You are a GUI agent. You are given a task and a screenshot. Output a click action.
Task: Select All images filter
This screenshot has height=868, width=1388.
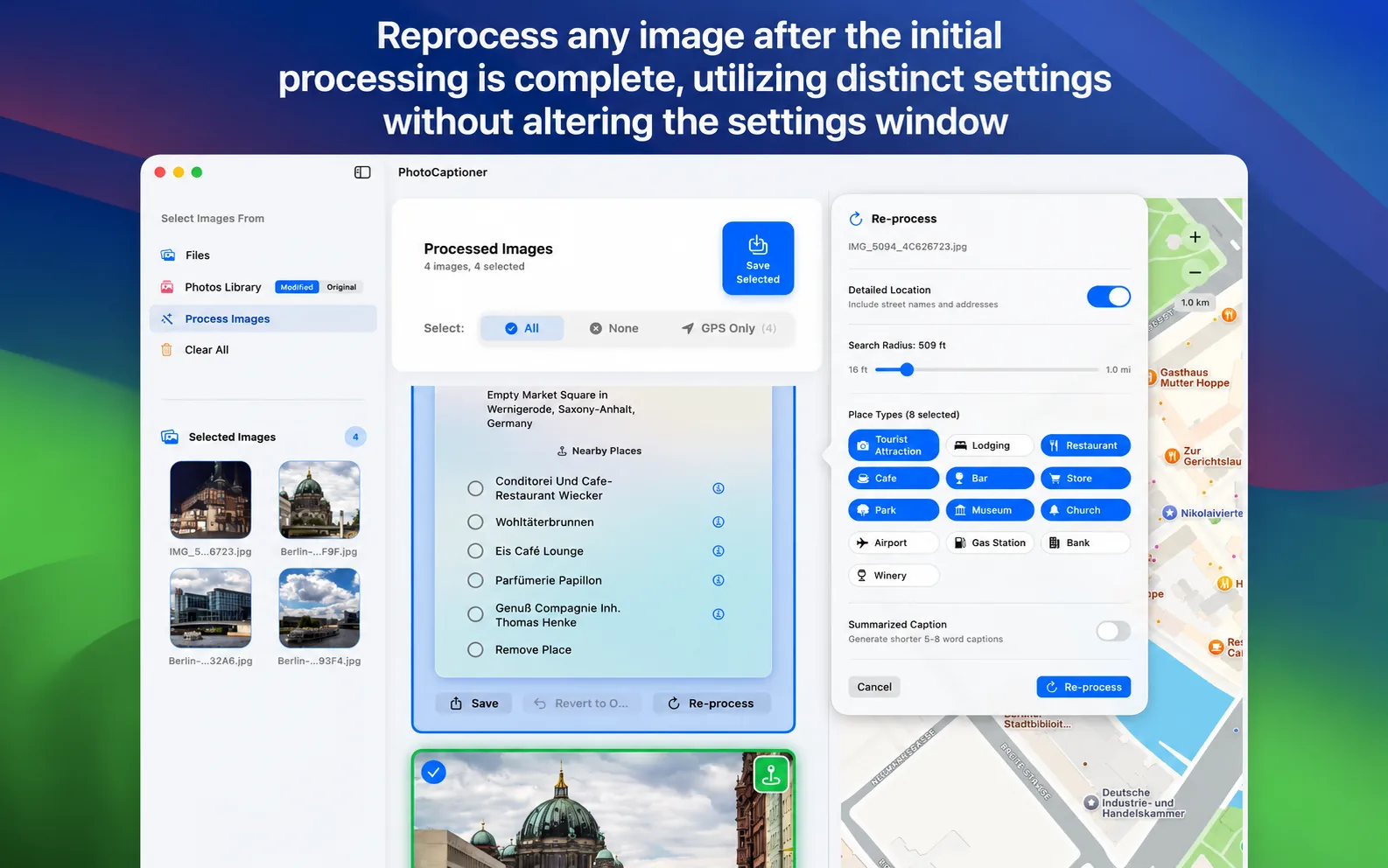pyautogui.click(x=522, y=328)
